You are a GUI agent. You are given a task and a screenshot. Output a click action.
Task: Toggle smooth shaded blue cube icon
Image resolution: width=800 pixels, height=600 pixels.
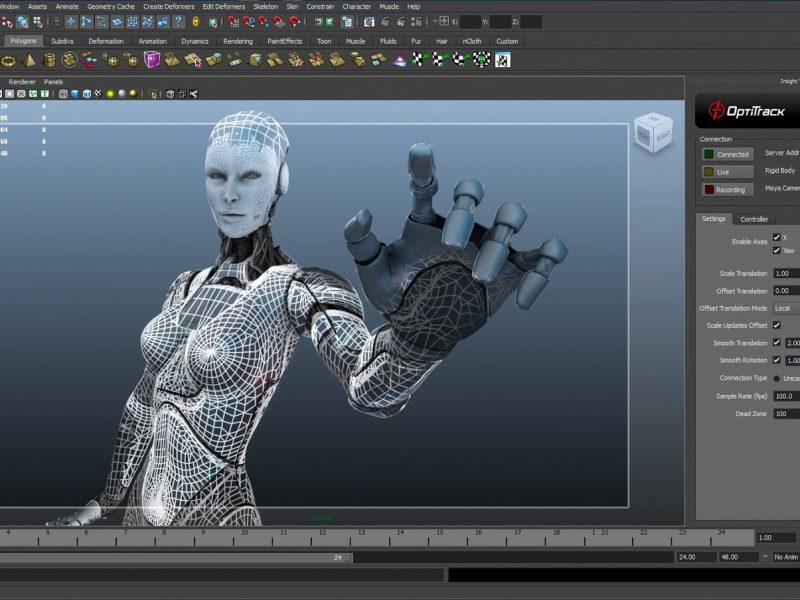(75, 94)
